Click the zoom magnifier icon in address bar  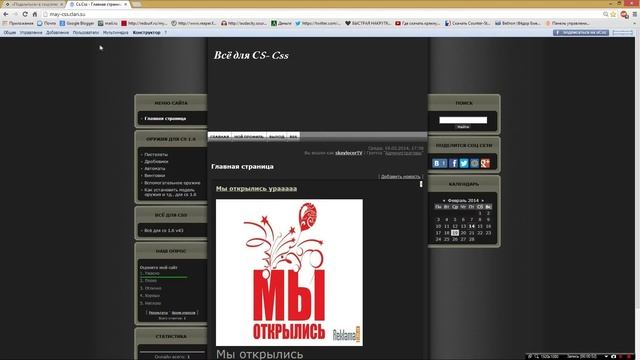pyautogui.click(x=606, y=14)
